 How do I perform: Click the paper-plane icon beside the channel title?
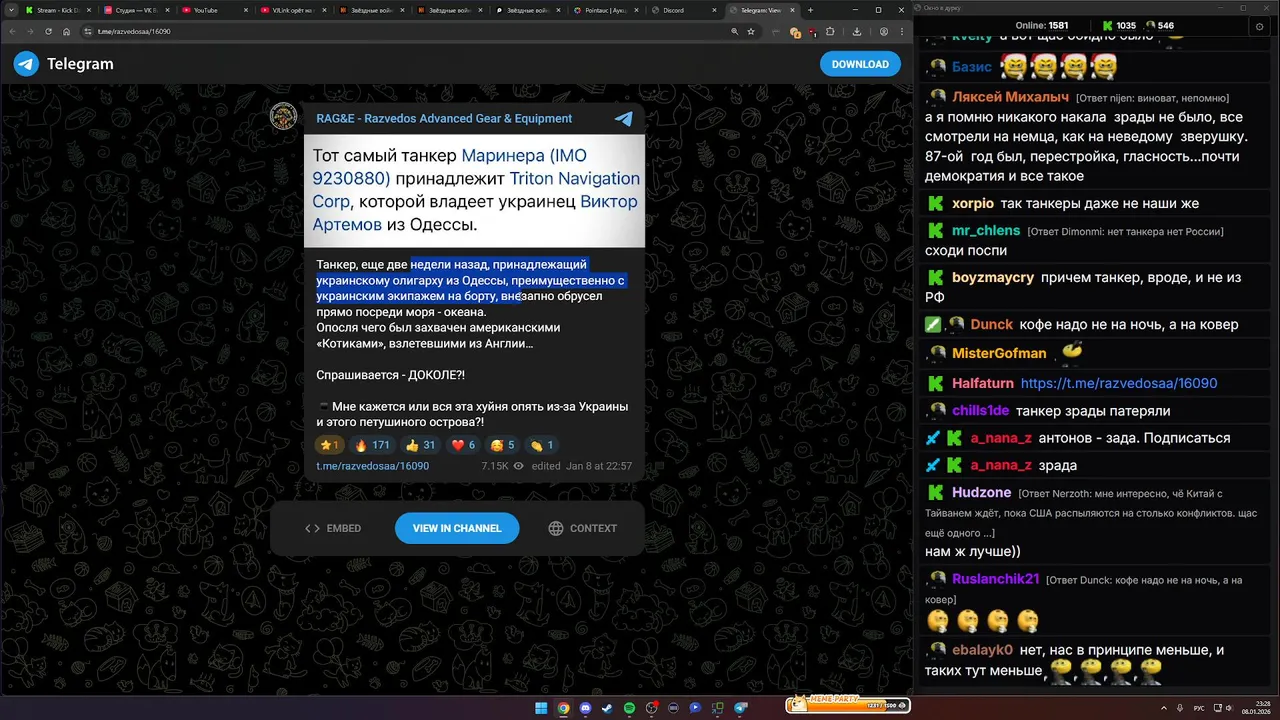[x=623, y=118]
